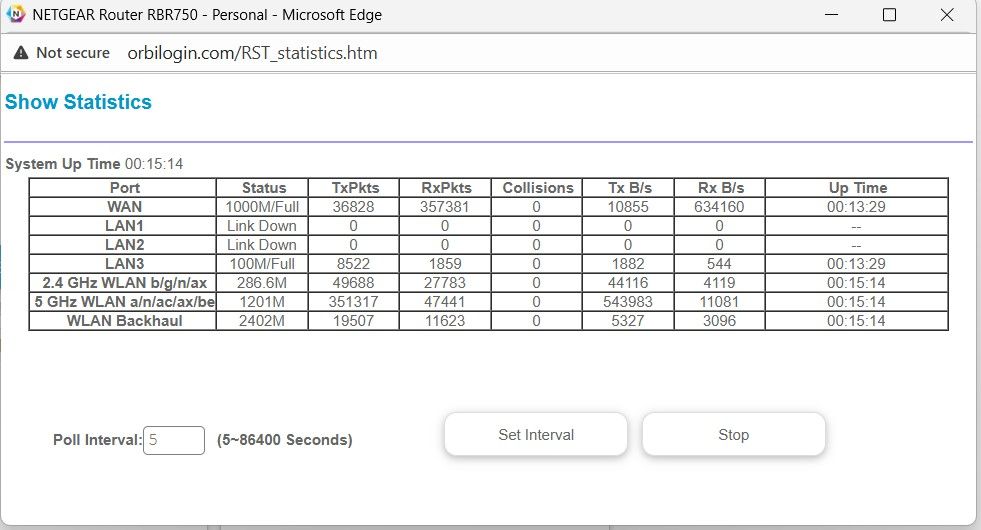Click the Collisions column header
The width and height of the screenshot is (981, 530).
point(537,187)
